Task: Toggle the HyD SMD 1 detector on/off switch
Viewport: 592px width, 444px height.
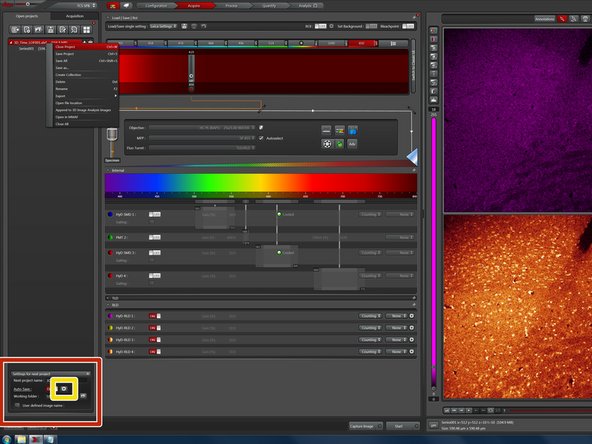Action: click(x=154, y=214)
